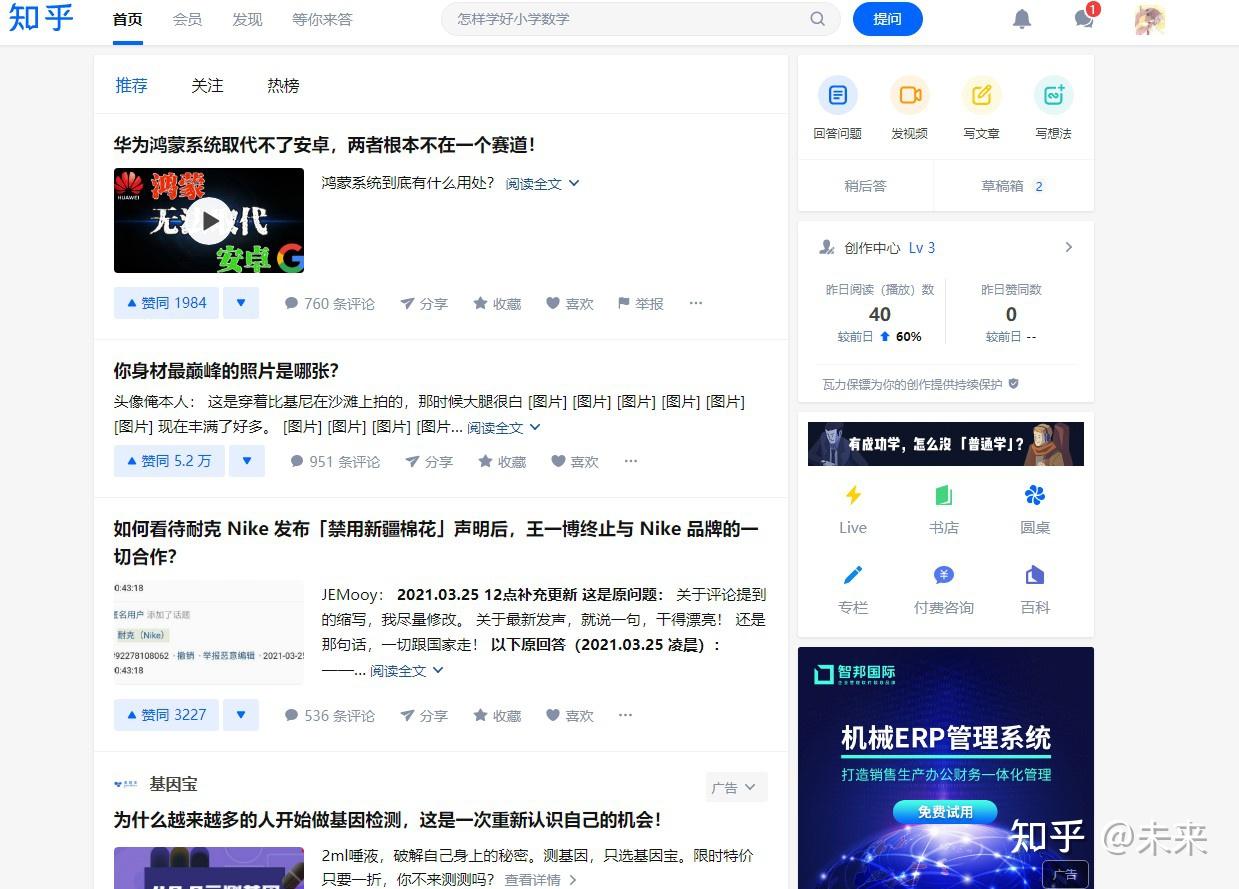
Task: Upvote 赞同 3227 button
Action: point(166,715)
